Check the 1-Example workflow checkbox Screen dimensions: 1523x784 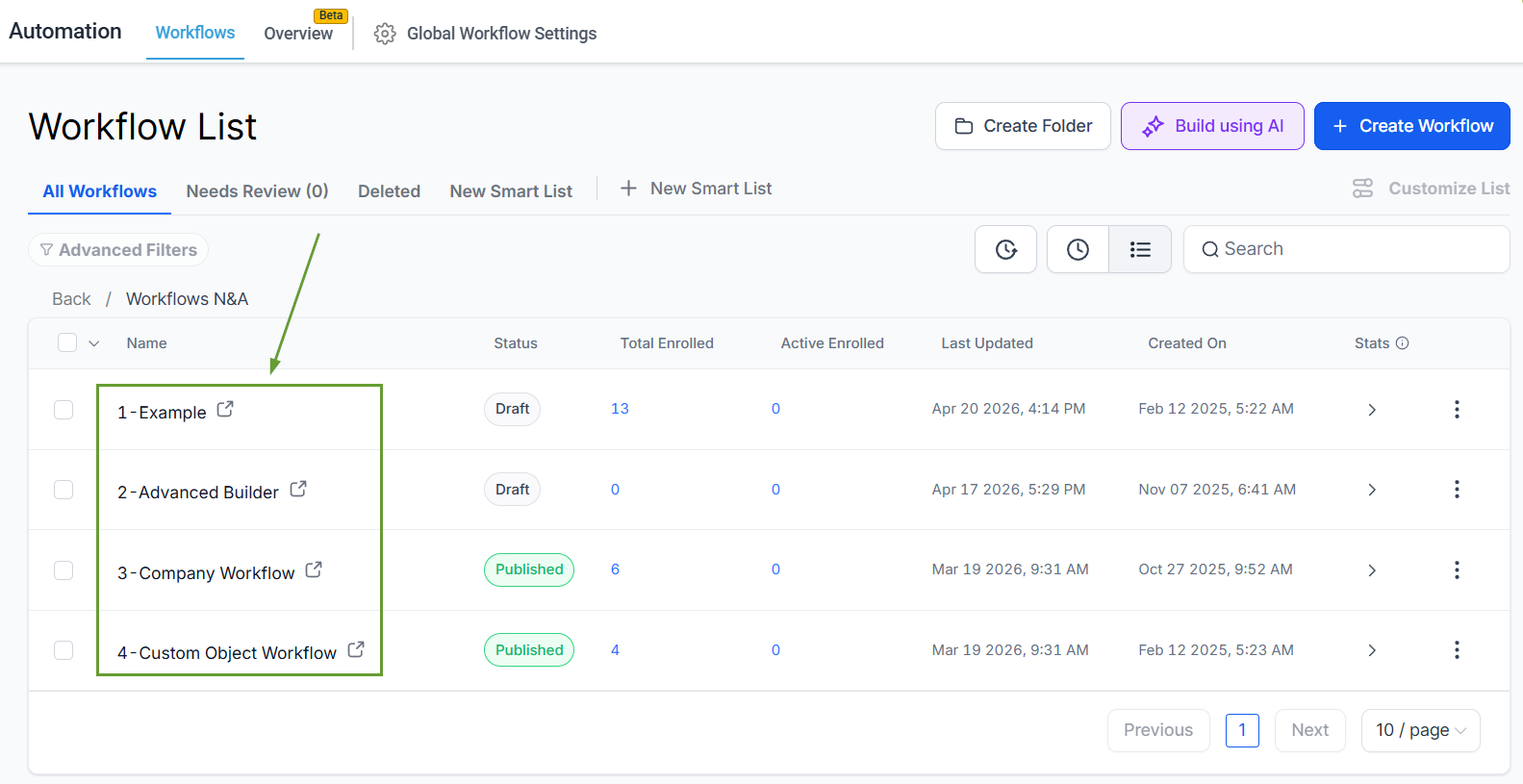point(63,410)
